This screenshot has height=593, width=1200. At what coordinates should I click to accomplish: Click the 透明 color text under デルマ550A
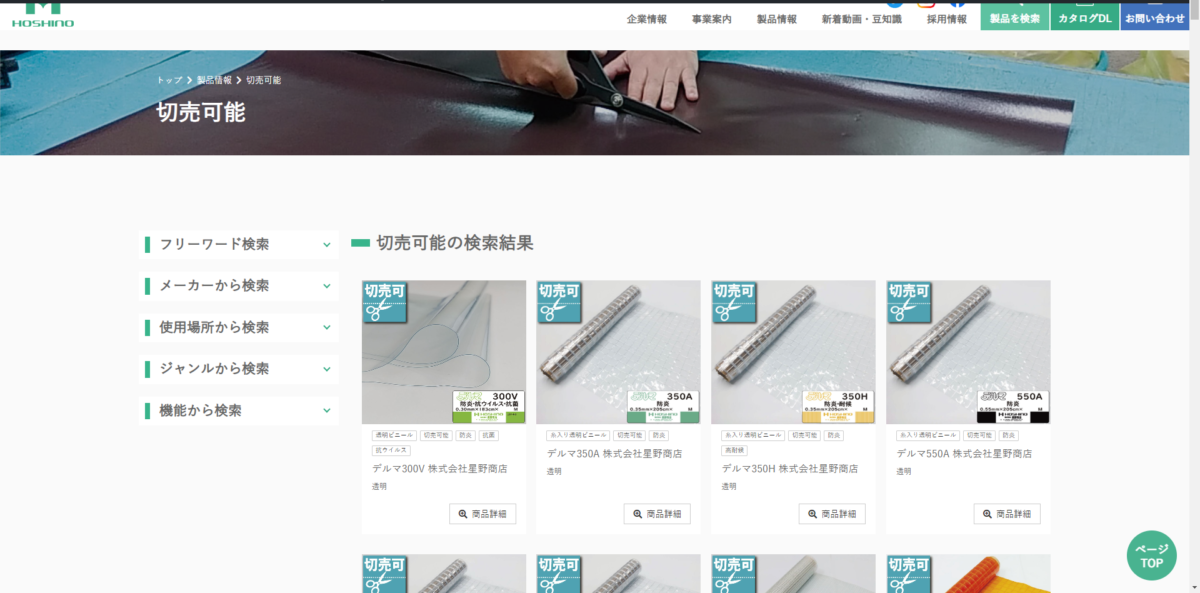coord(904,471)
